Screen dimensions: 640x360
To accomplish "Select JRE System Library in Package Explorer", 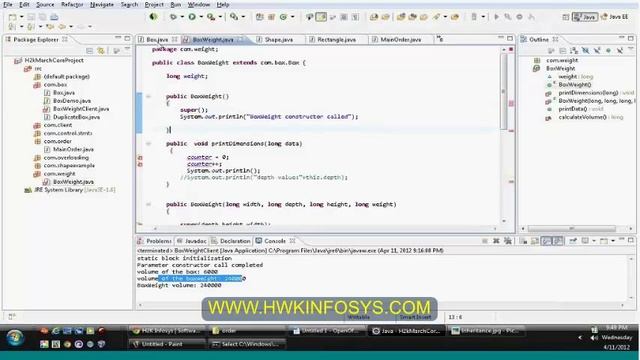I will (74, 190).
